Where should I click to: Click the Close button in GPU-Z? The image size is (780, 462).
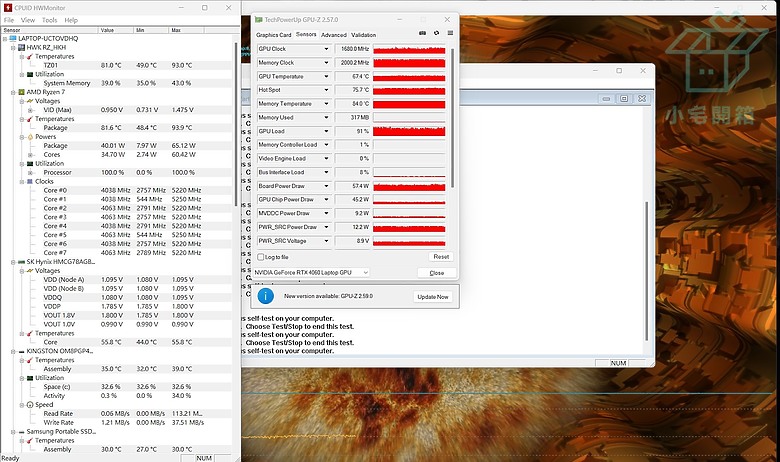(436, 273)
